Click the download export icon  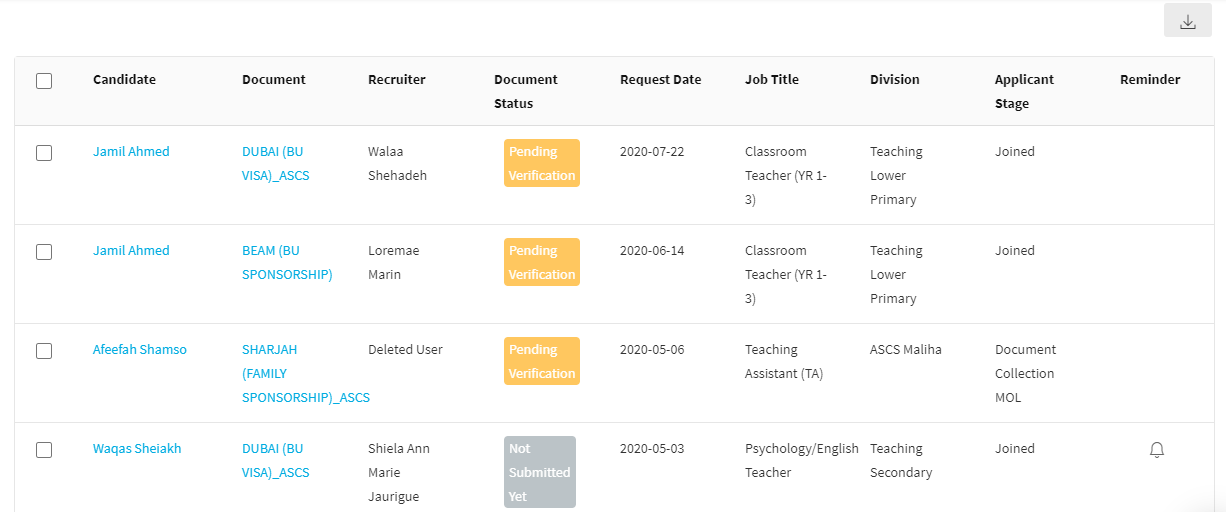click(1187, 21)
